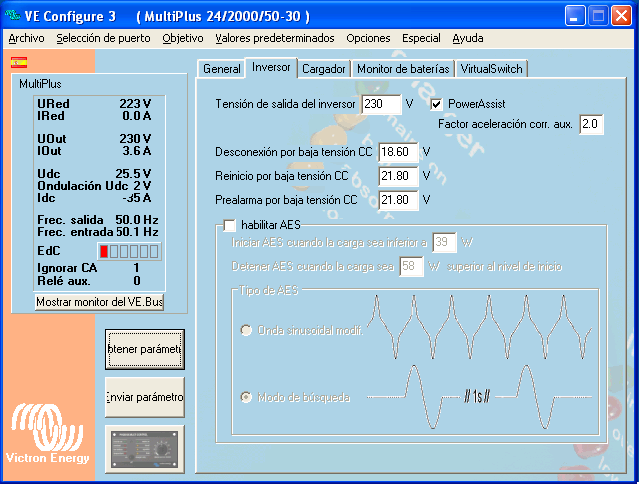Close the VE Configure window
The image size is (639, 484).
click(621, 16)
